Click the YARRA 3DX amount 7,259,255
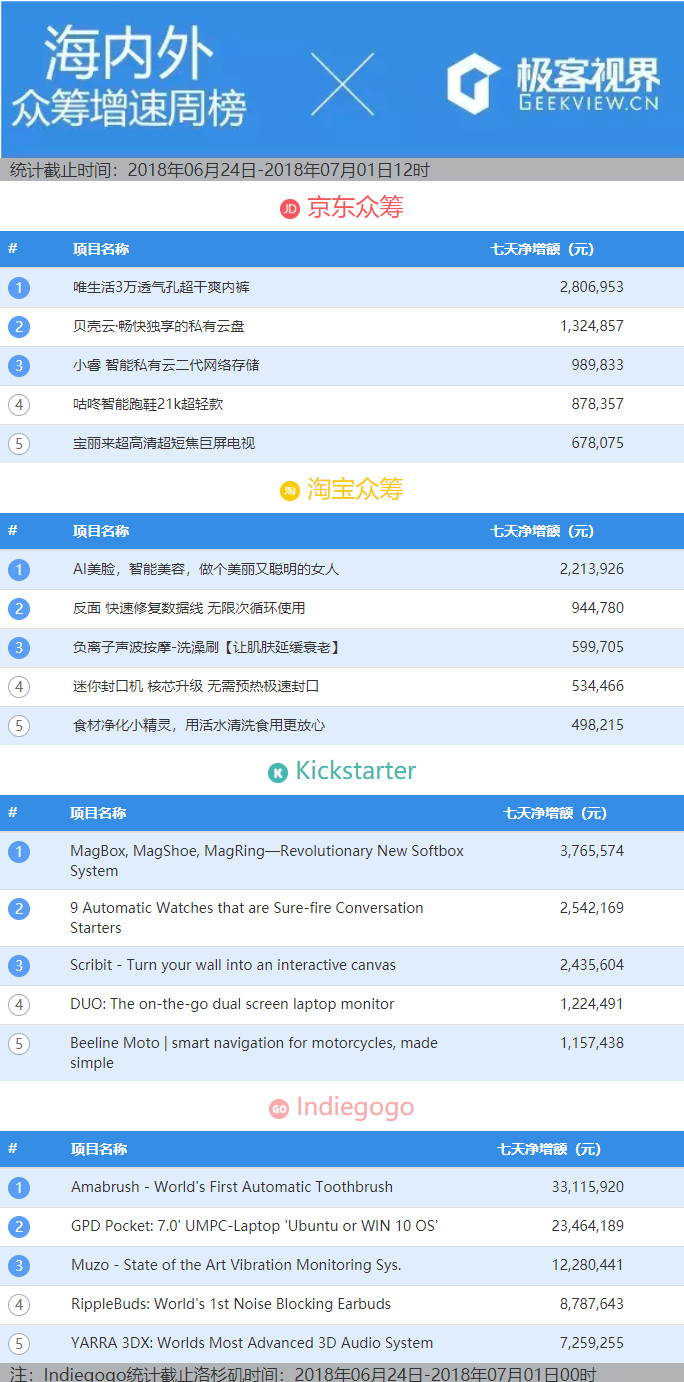Image resolution: width=684 pixels, height=1382 pixels. [587, 1342]
